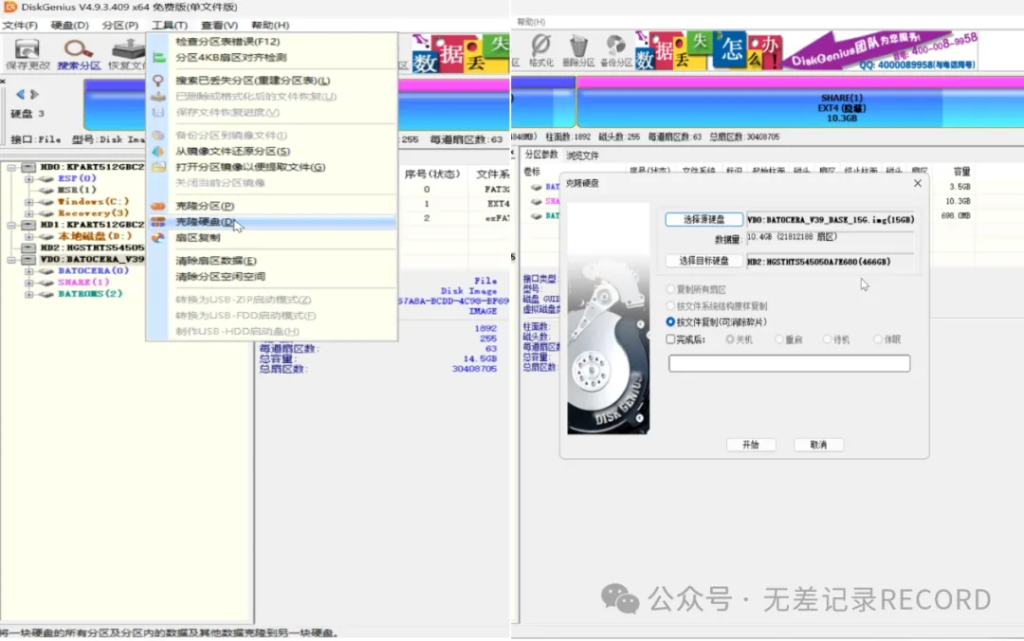
Task: Click the Delete Partition (删除分区) trash icon
Action: (579, 46)
